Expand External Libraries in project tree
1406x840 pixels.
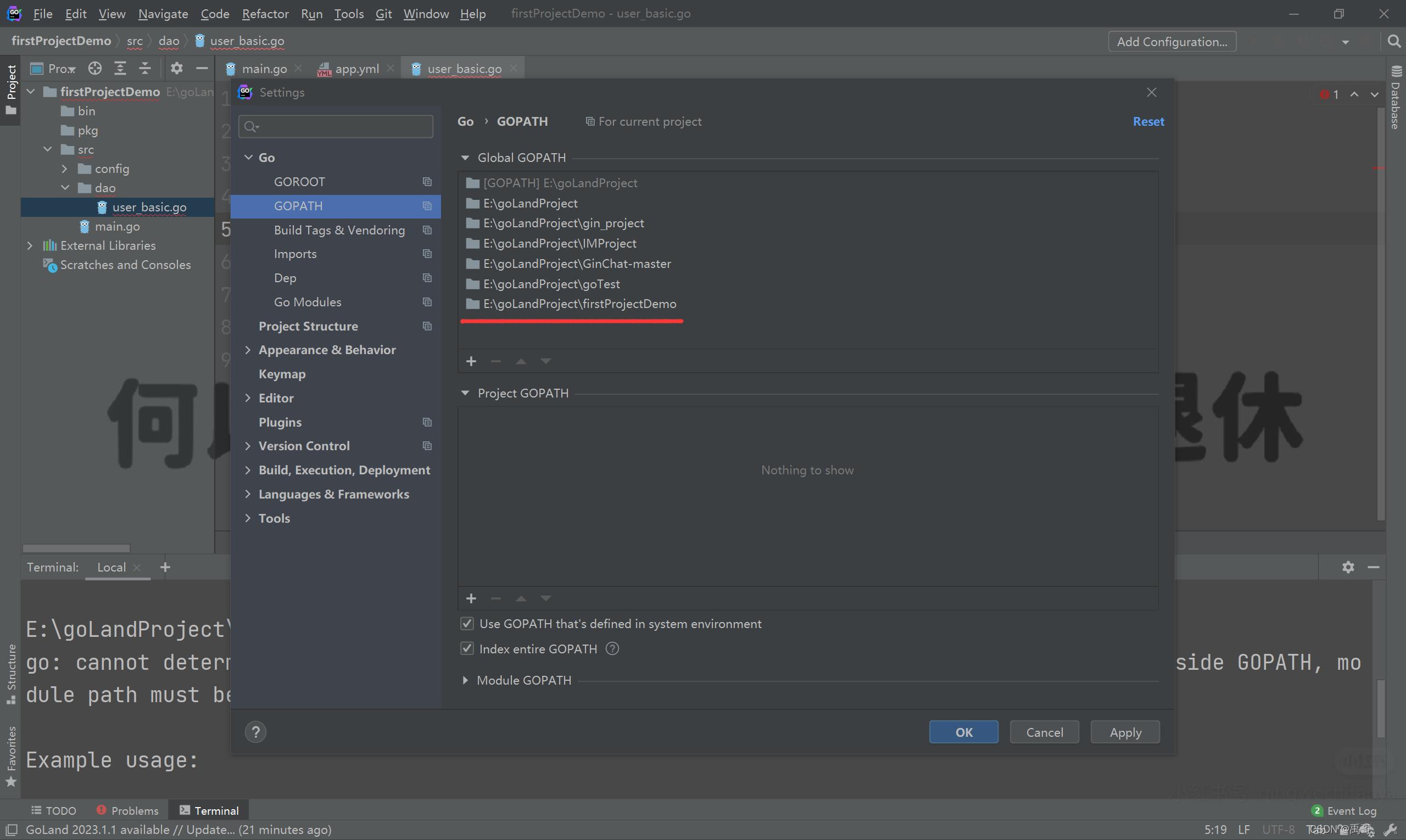(30, 245)
